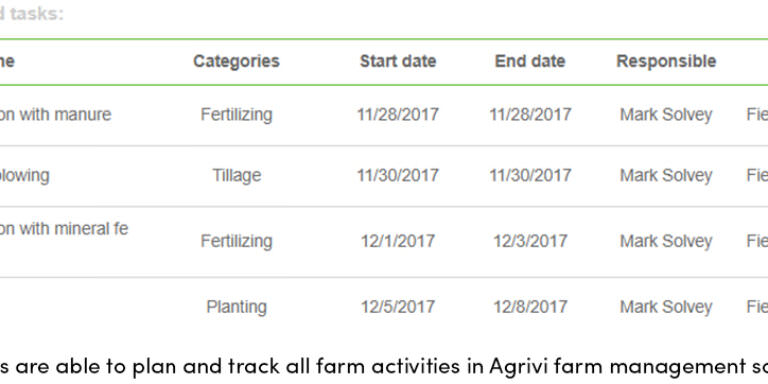The height and width of the screenshot is (384, 768).
Task: Select end date 12/3/2017
Action: pyautogui.click(x=530, y=241)
